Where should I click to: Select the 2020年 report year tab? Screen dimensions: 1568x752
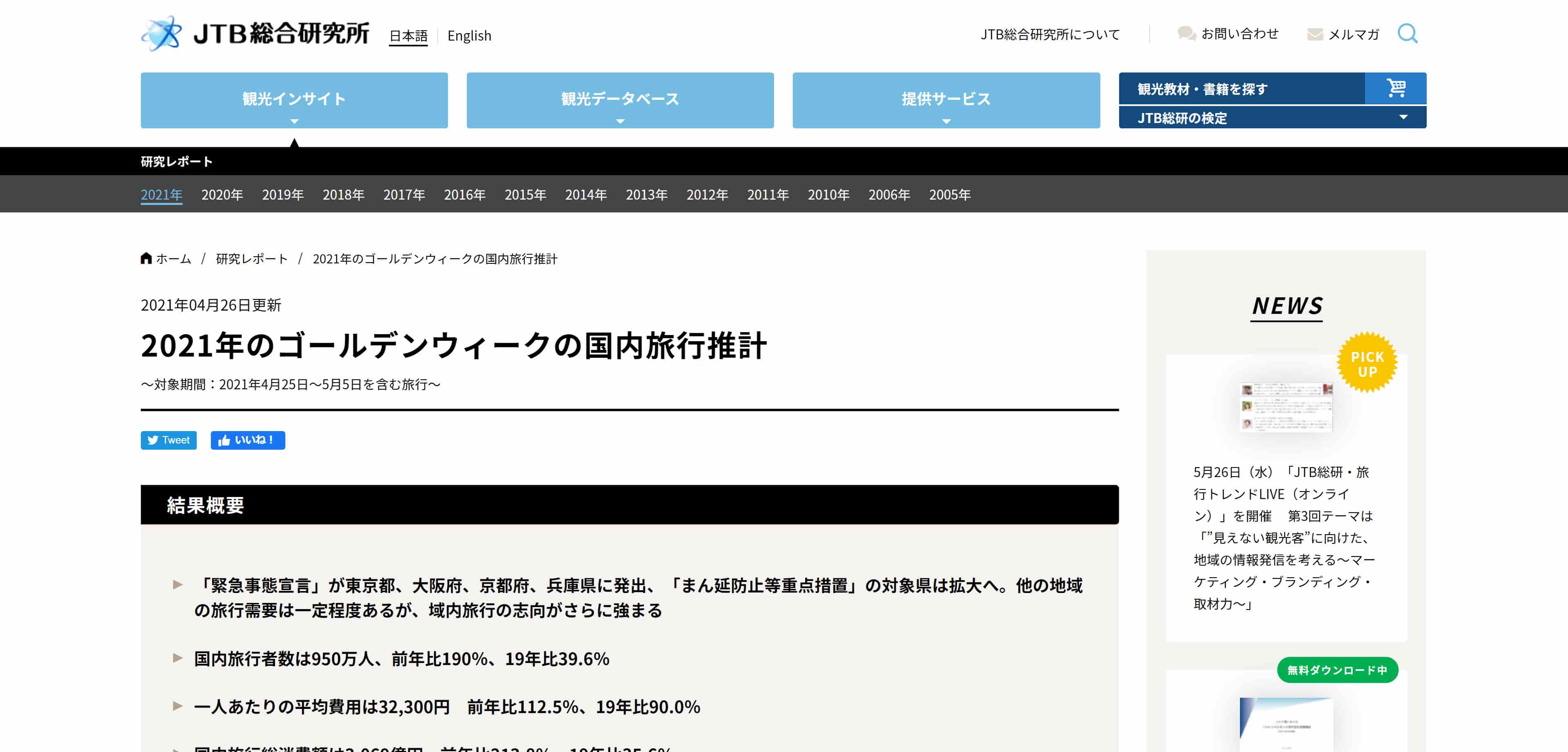click(222, 195)
